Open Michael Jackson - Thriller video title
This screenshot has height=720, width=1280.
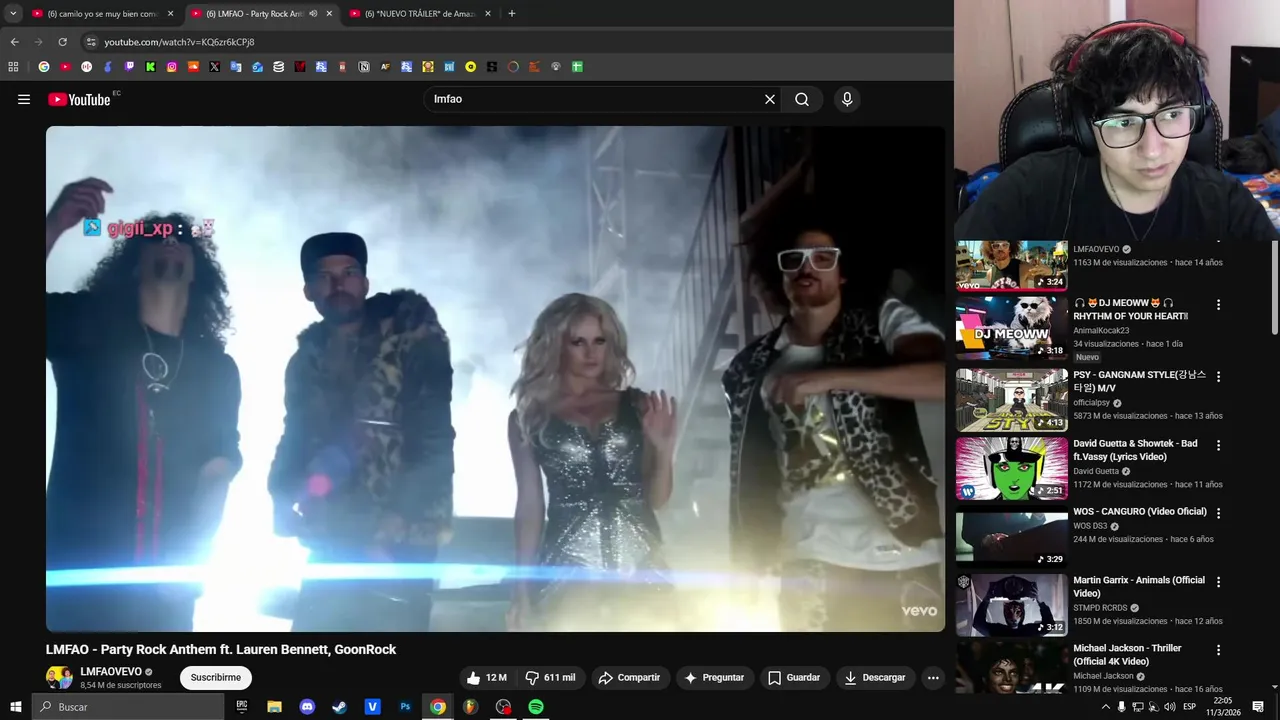[x=1127, y=655]
